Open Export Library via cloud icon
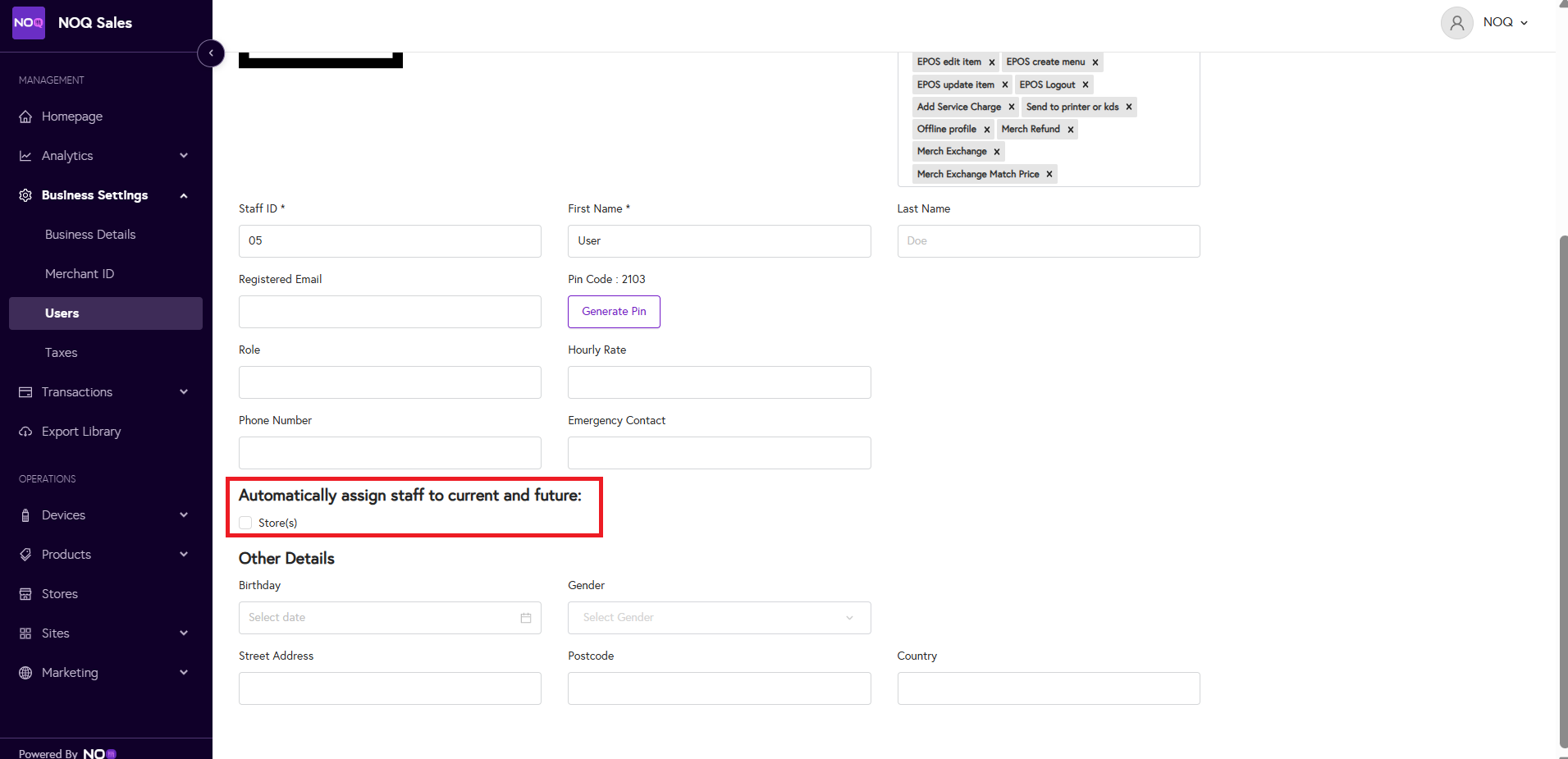This screenshot has height=759, width=1568. coord(25,432)
